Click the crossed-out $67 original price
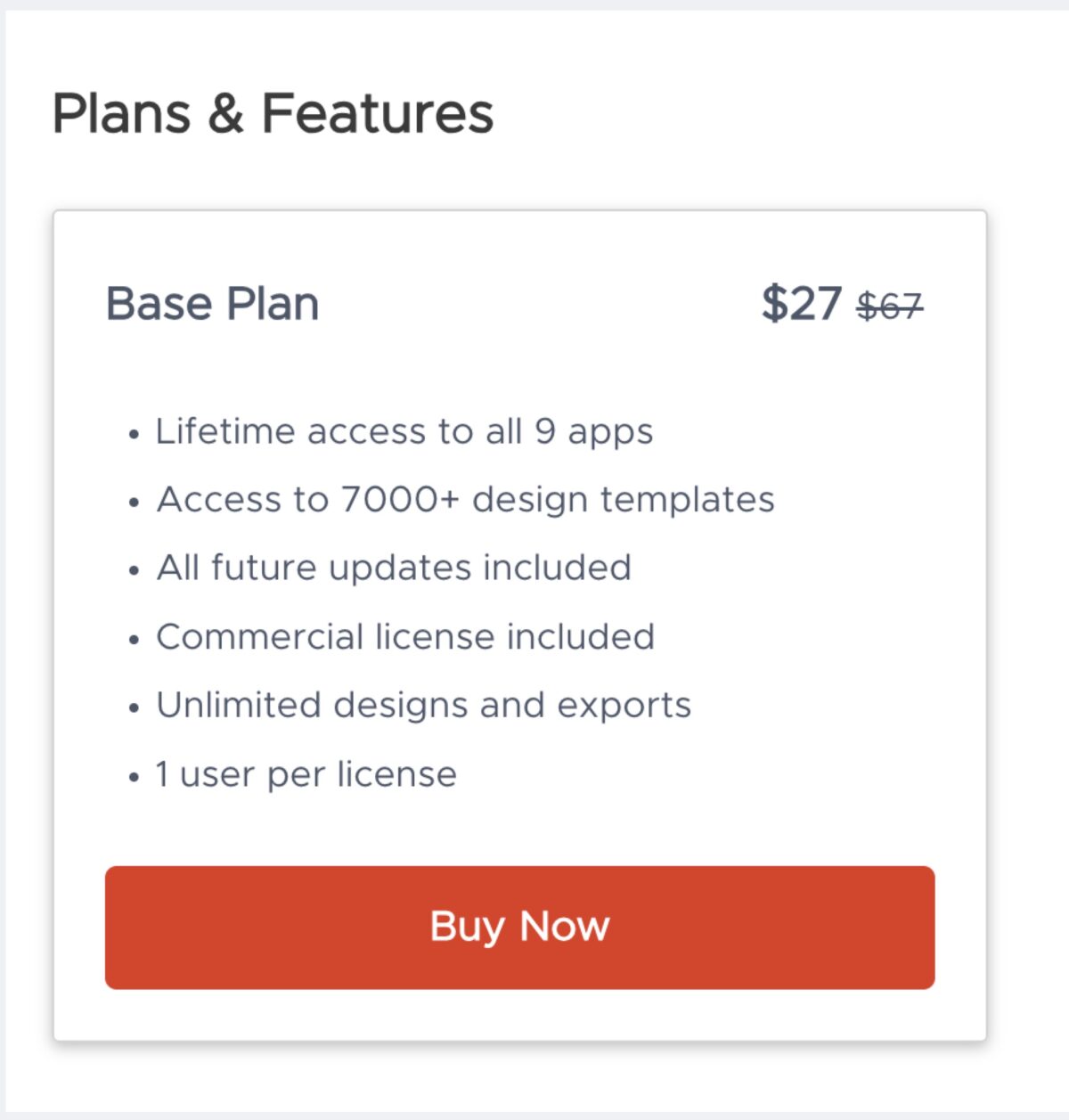The image size is (1069, 1120). click(889, 307)
